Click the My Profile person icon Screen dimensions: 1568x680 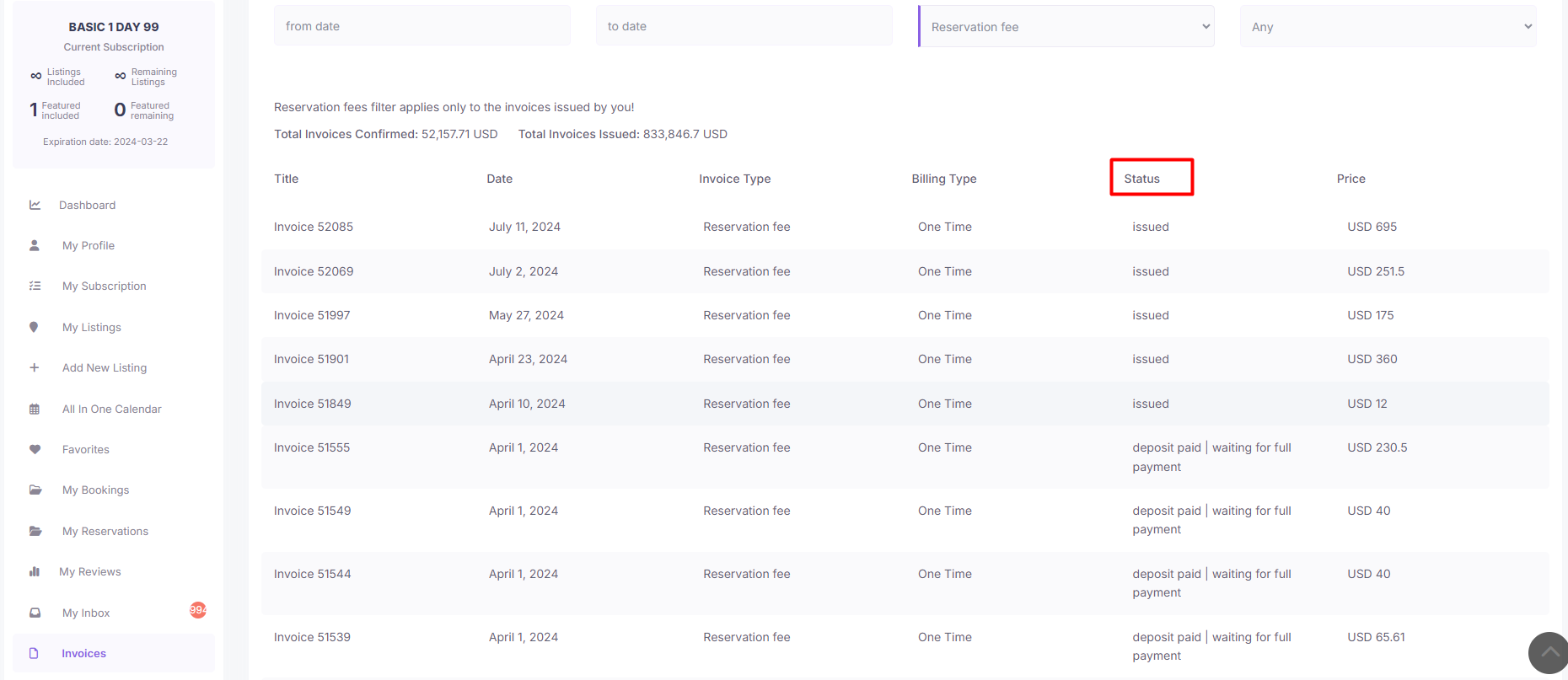[35, 245]
